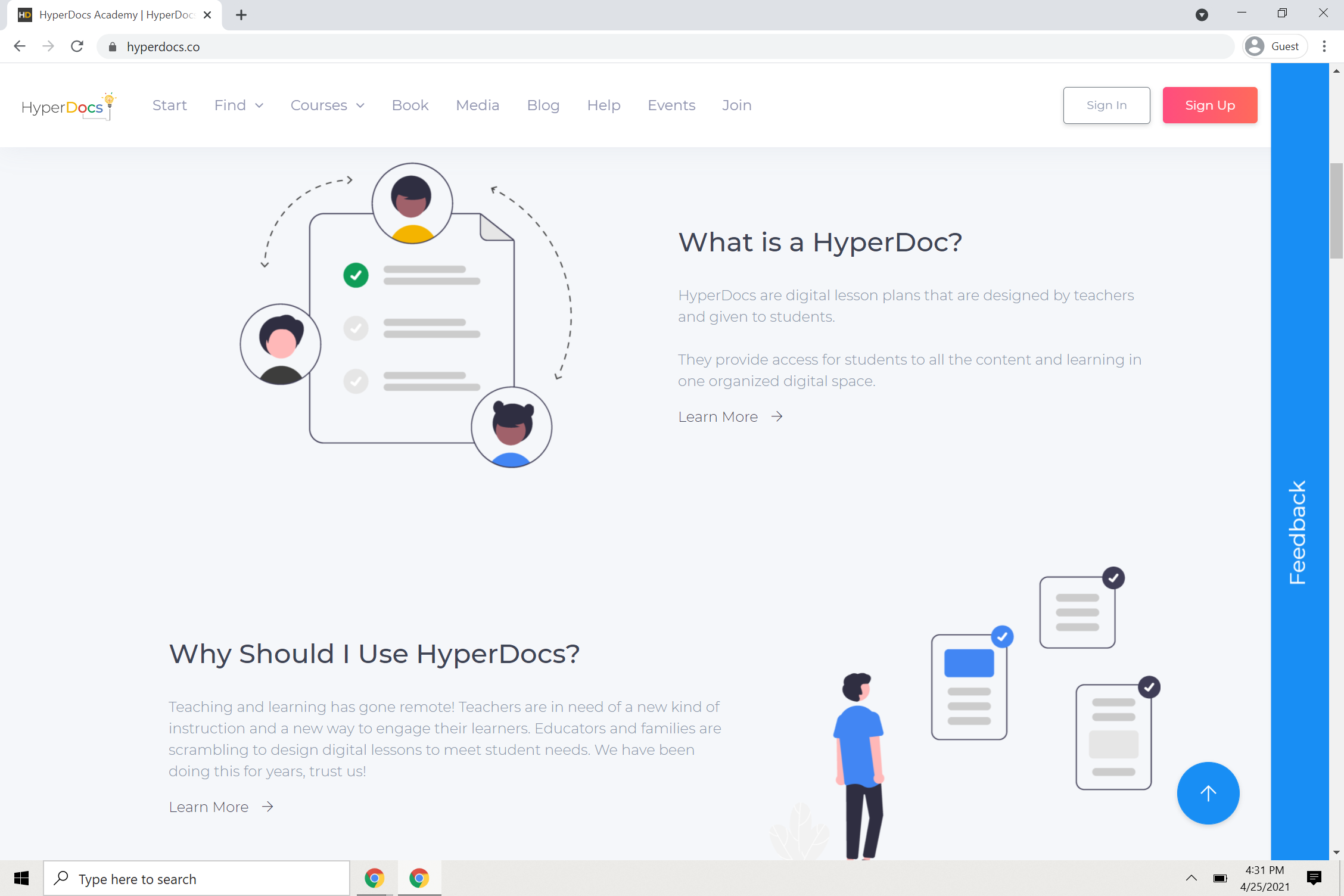Image resolution: width=1344 pixels, height=896 pixels.
Task: Click the browser back arrow
Action: click(x=20, y=46)
